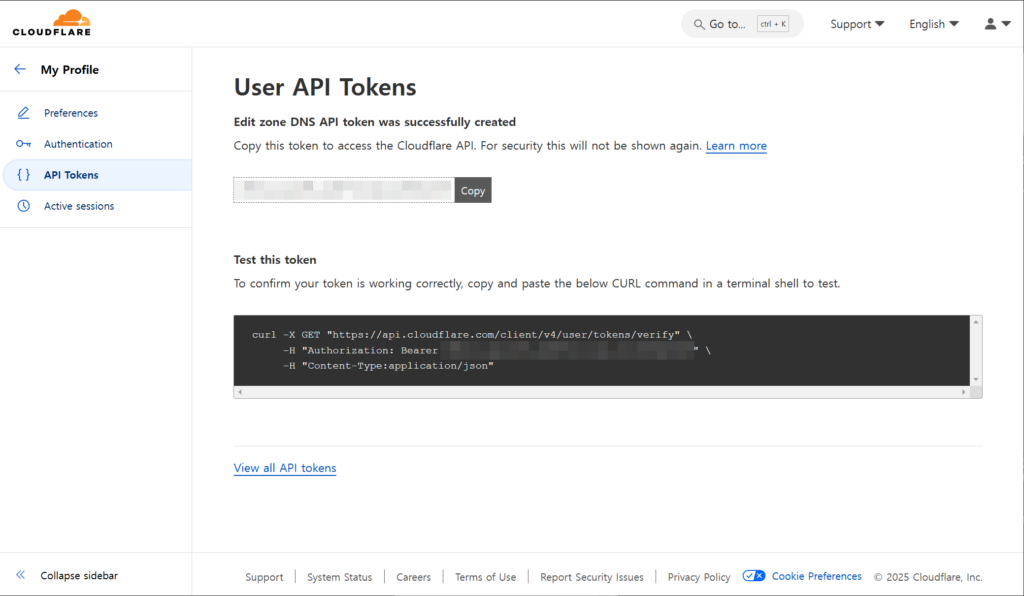
Task: Open the English language dropdown
Action: [x=933, y=24]
